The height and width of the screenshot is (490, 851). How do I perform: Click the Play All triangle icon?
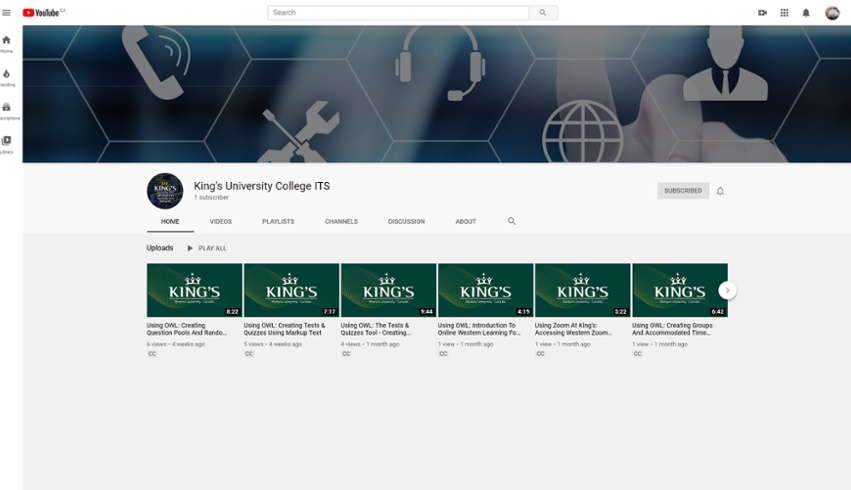coord(190,248)
